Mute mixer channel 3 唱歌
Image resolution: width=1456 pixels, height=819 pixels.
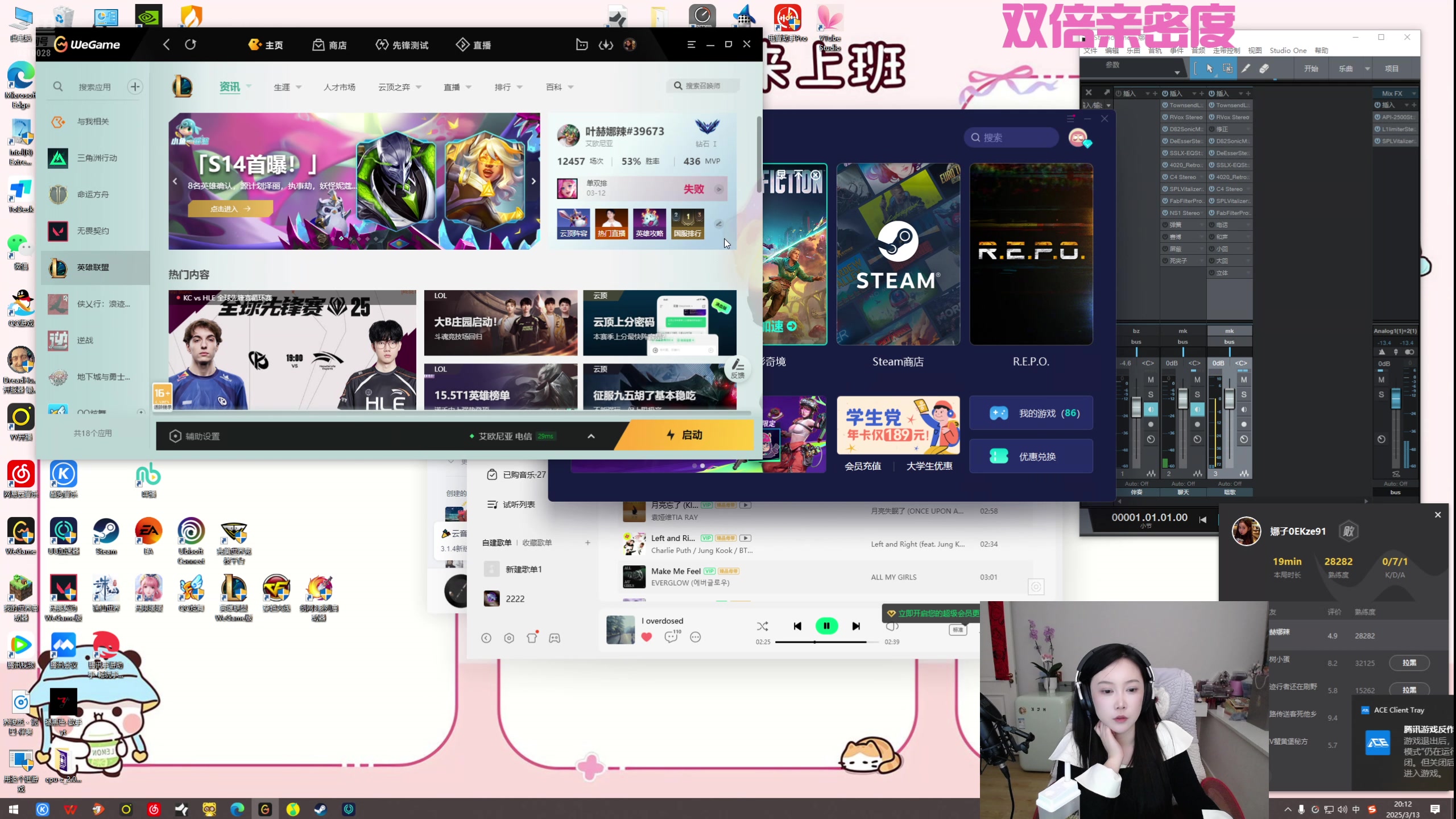(1244, 379)
